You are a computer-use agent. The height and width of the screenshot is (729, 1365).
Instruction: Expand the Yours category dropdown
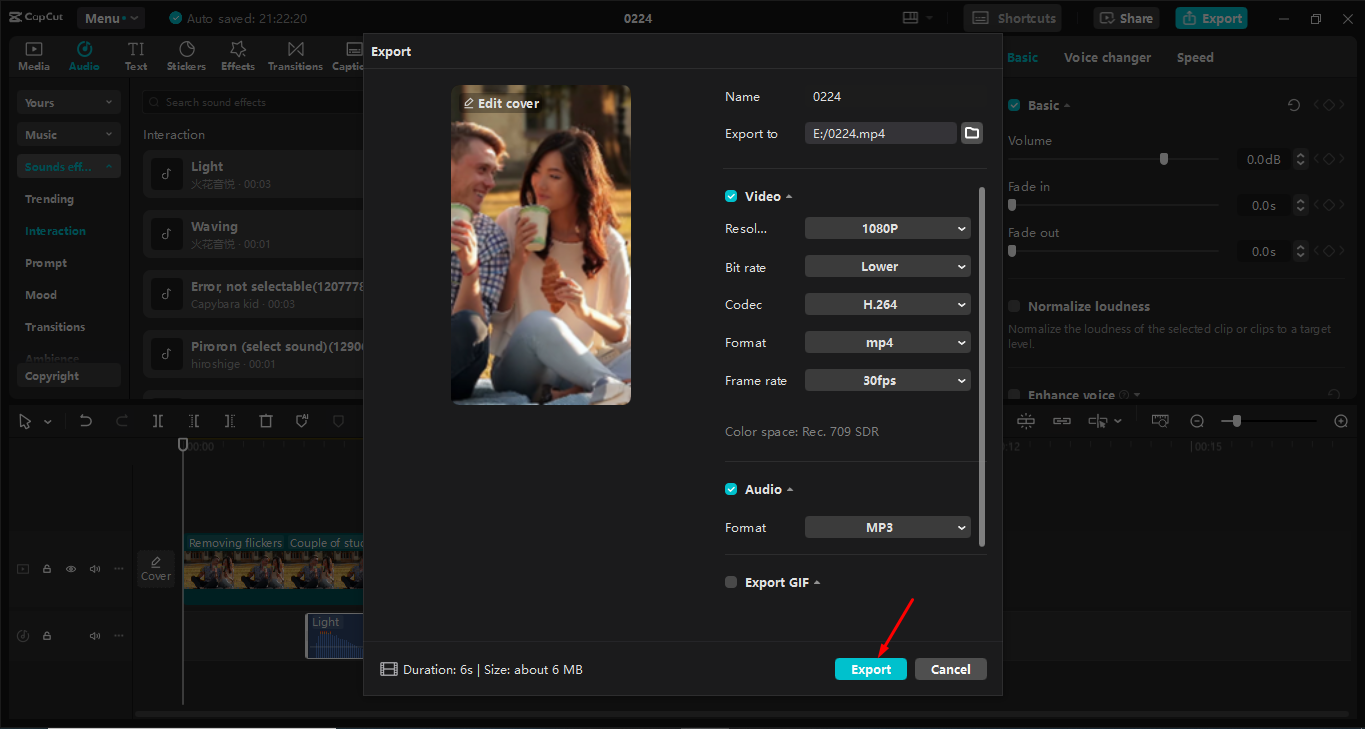point(69,102)
